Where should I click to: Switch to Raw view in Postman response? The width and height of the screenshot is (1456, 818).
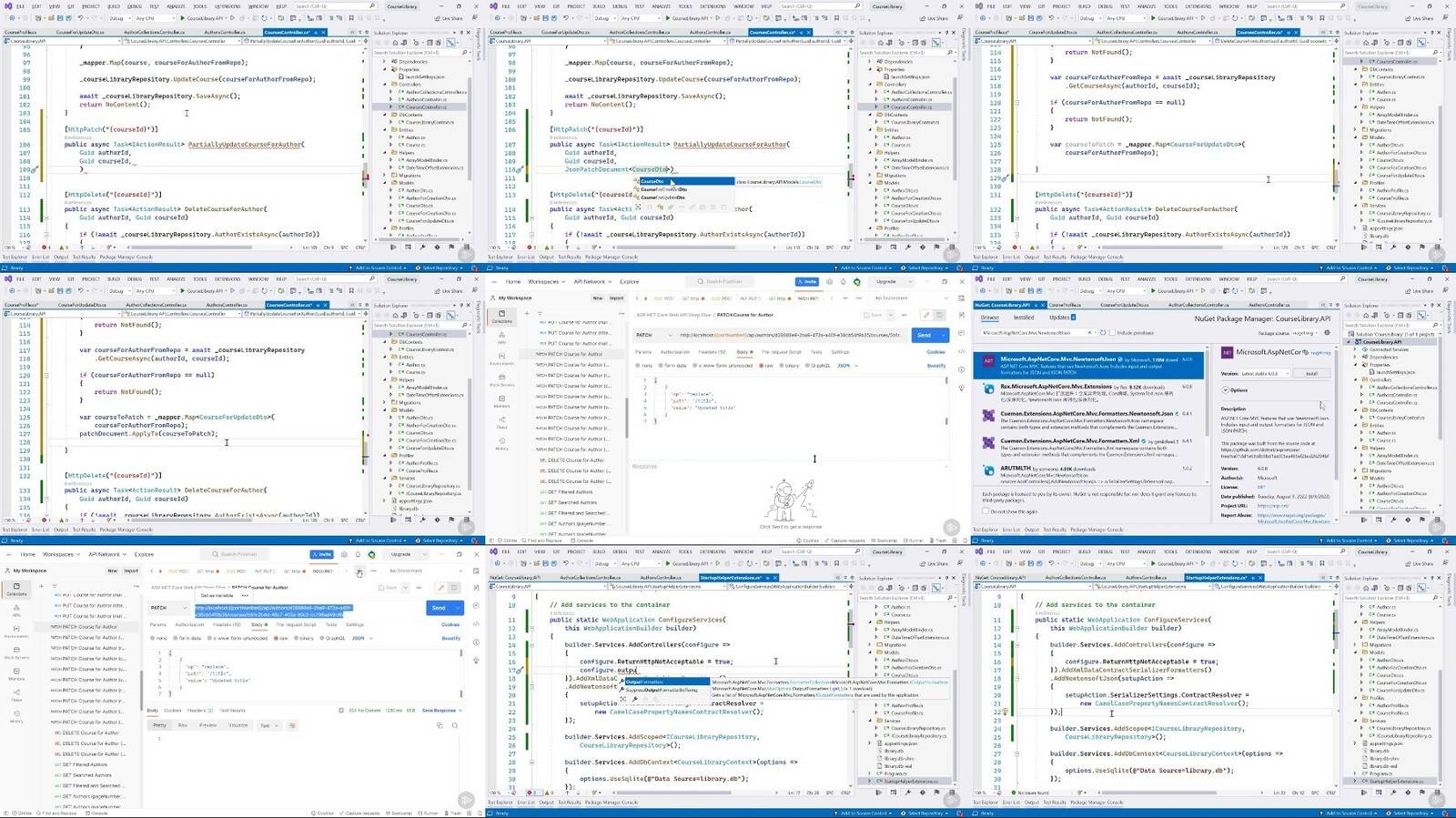click(182, 725)
